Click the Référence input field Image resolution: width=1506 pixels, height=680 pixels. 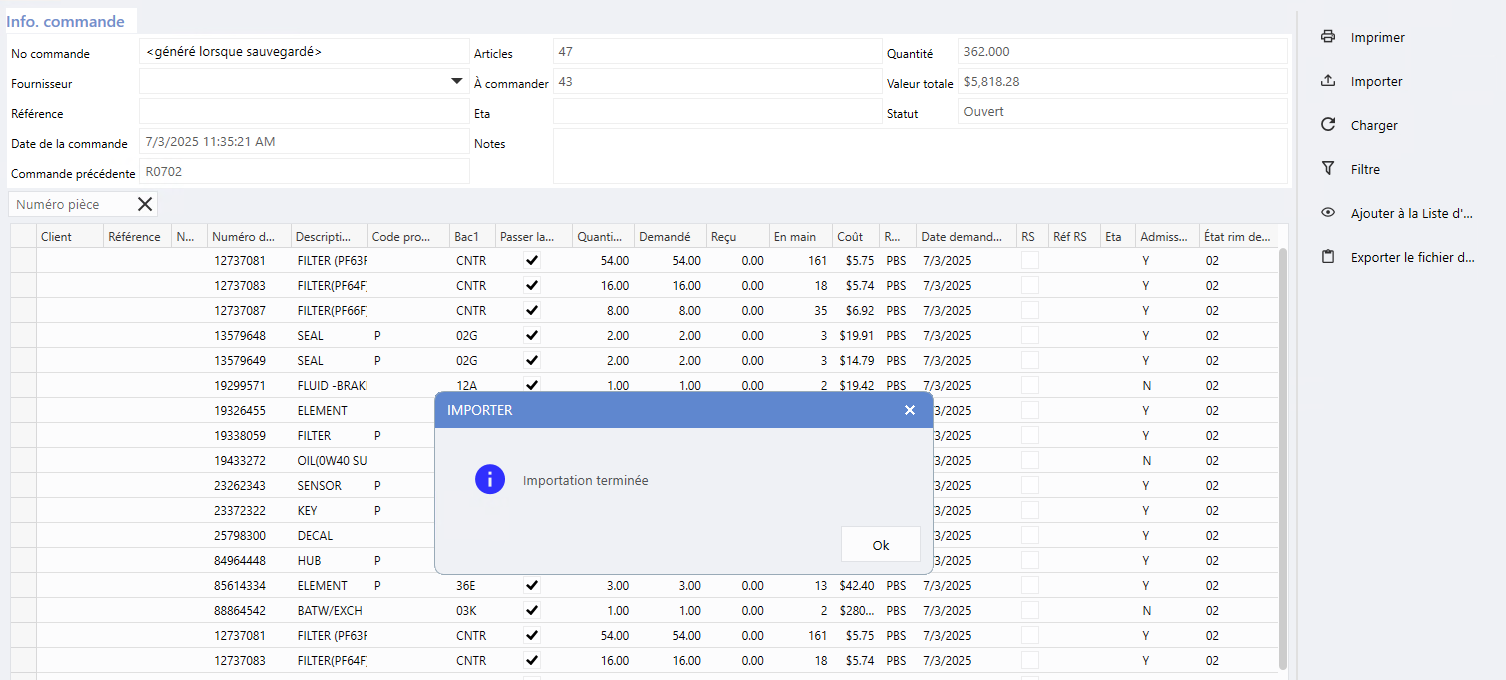click(303, 112)
